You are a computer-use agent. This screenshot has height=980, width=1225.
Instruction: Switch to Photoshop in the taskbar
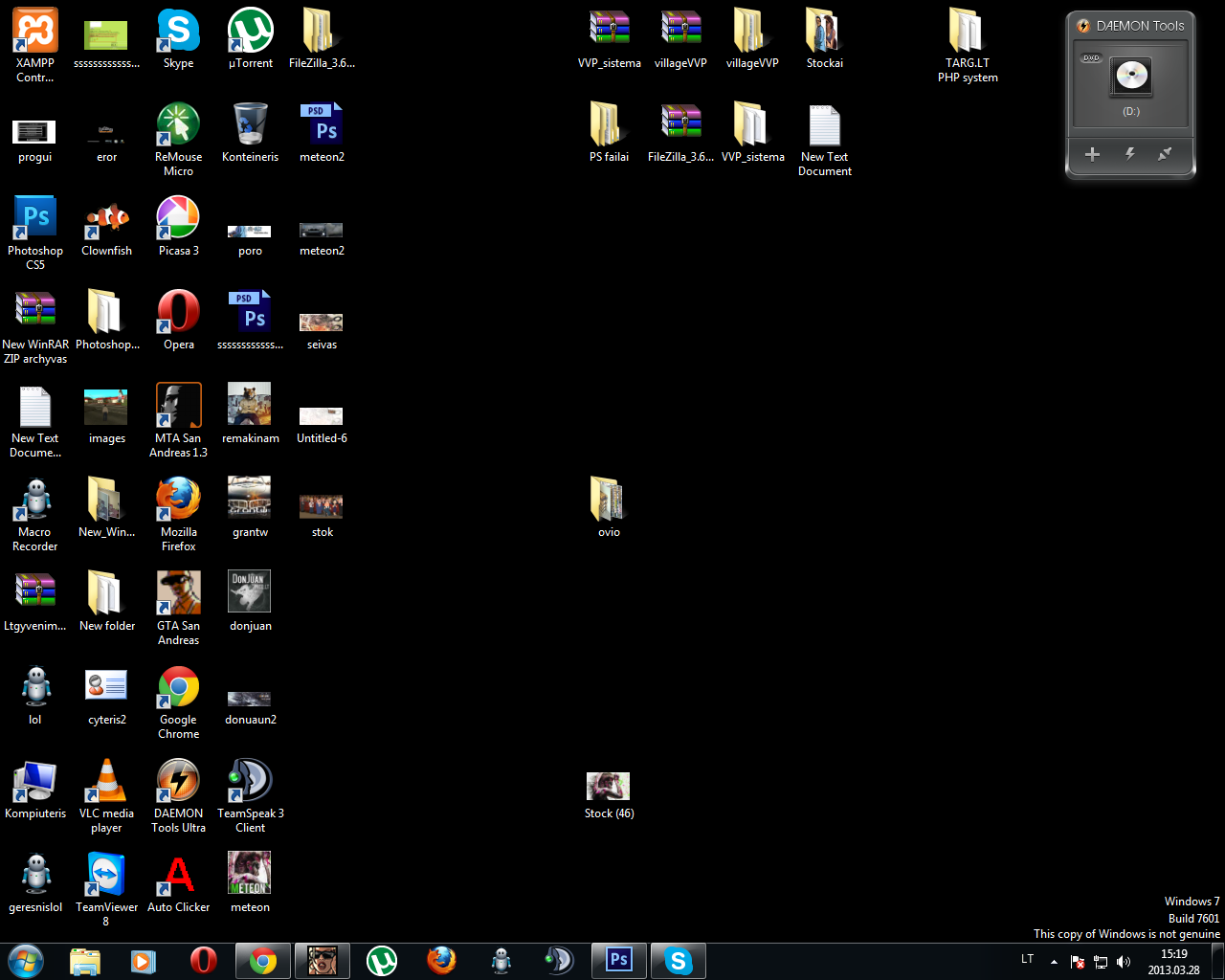tap(619, 961)
